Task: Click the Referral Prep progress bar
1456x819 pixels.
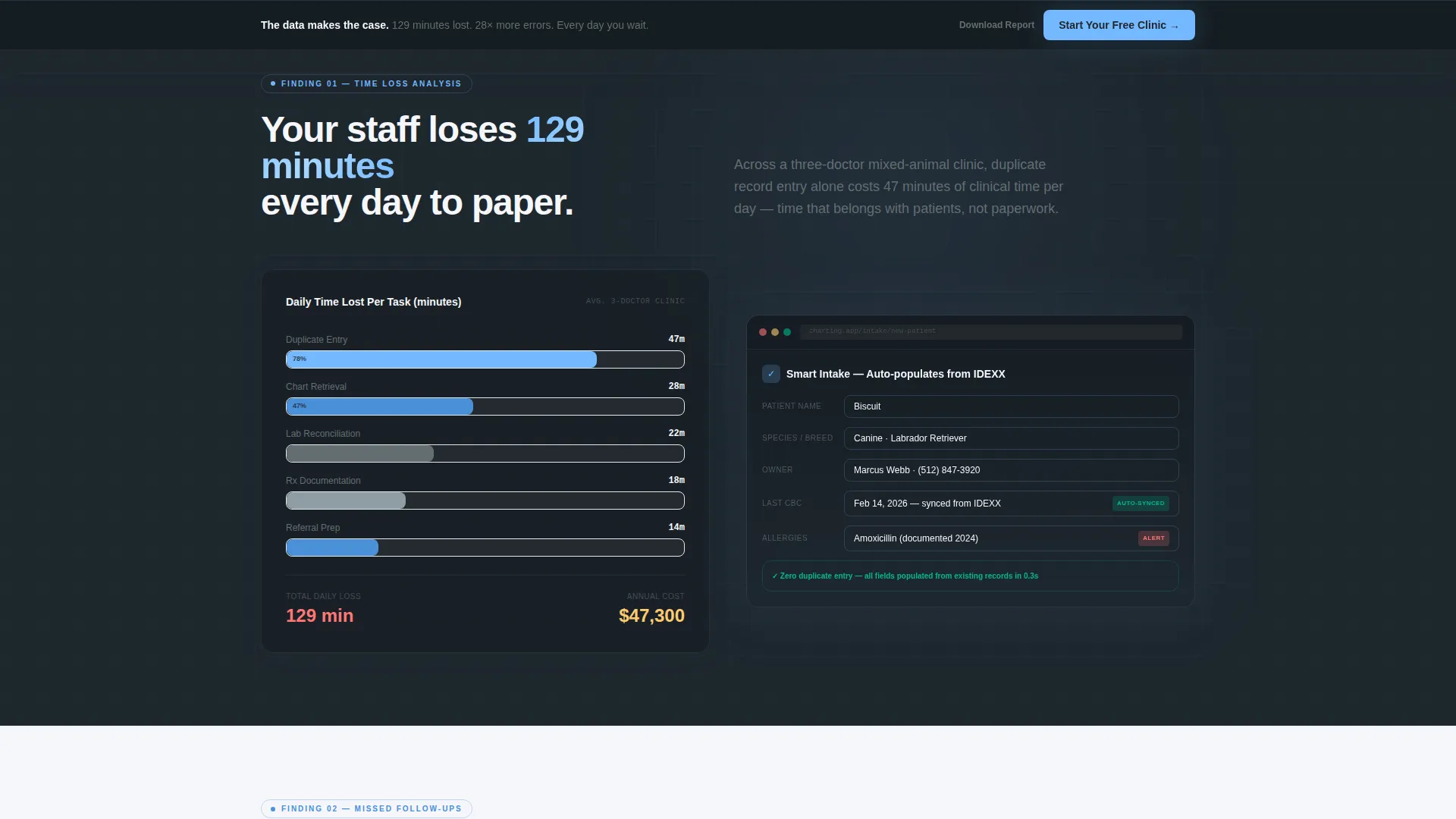Action: [485, 548]
